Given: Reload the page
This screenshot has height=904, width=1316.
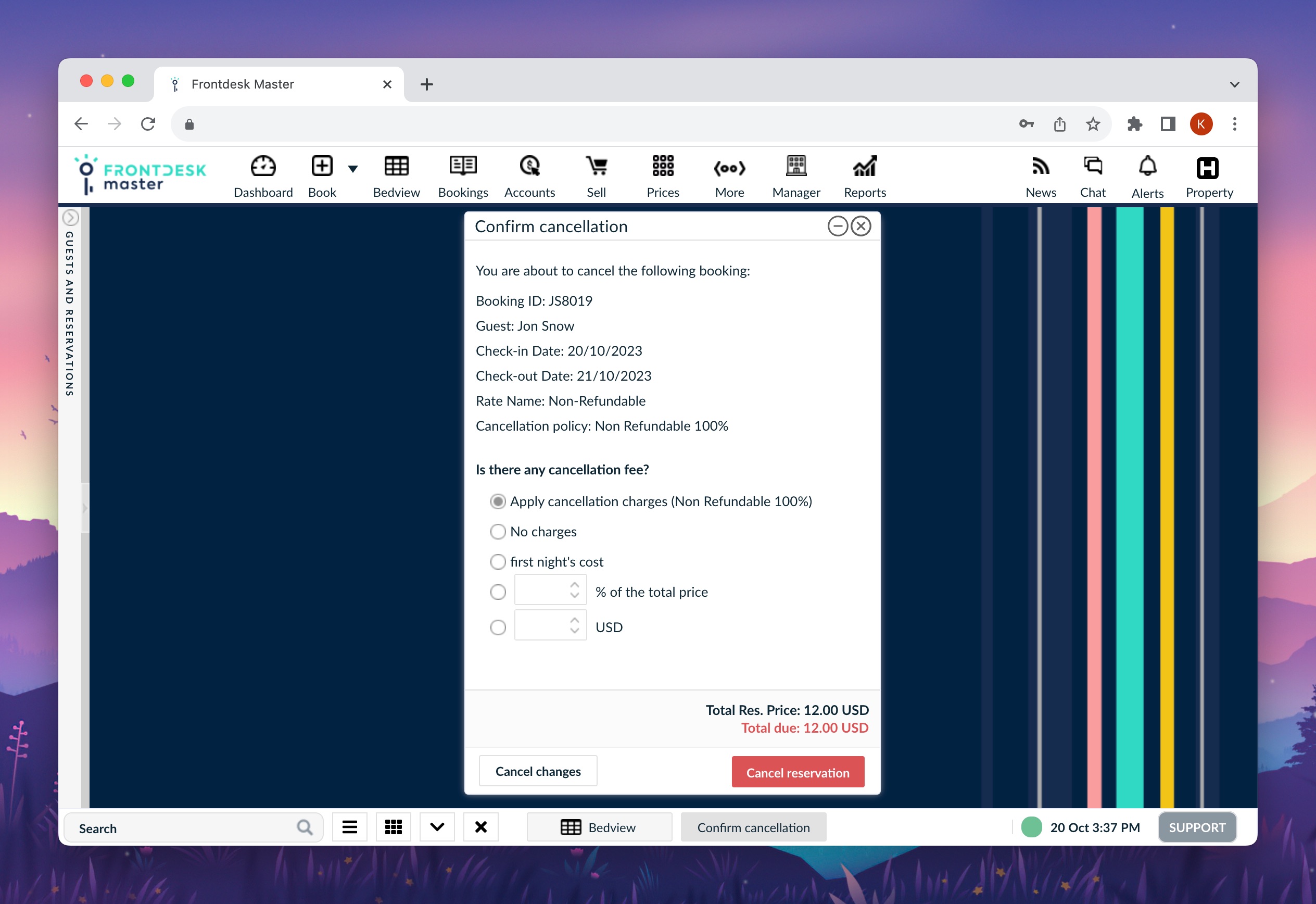Looking at the screenshot, I should tap(148, 124).
